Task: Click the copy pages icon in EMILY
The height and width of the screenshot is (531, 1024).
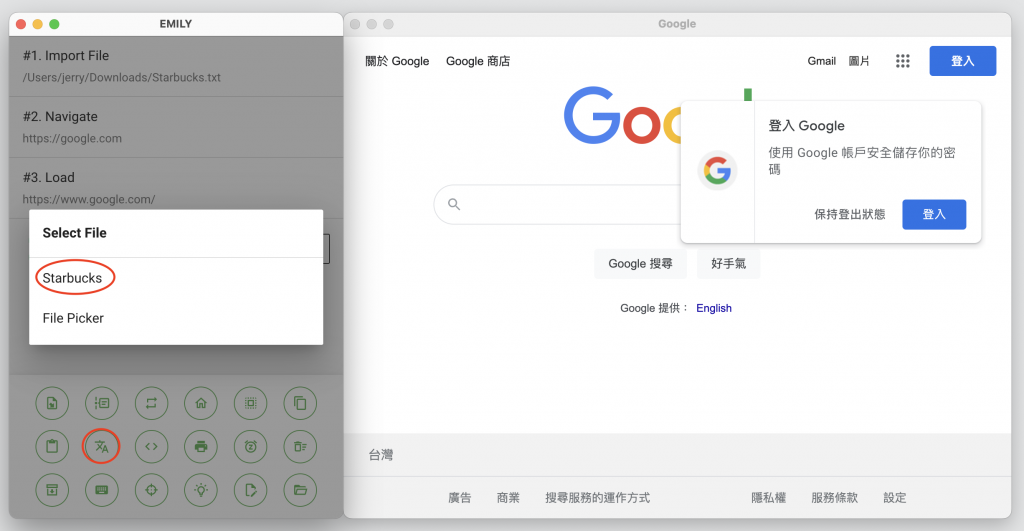Action: click(300, 404)
